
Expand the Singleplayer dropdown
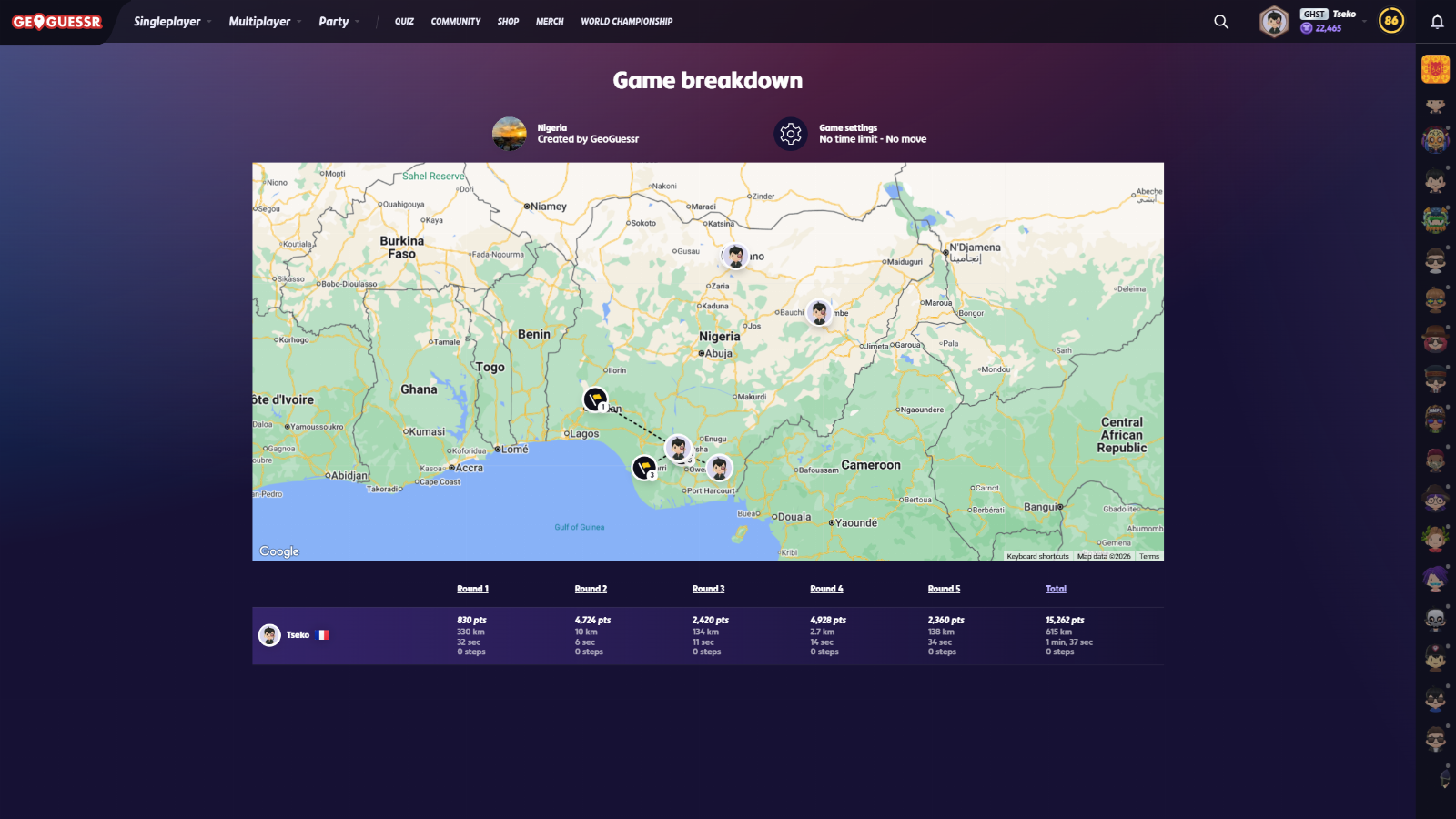(x=171, y=22)
